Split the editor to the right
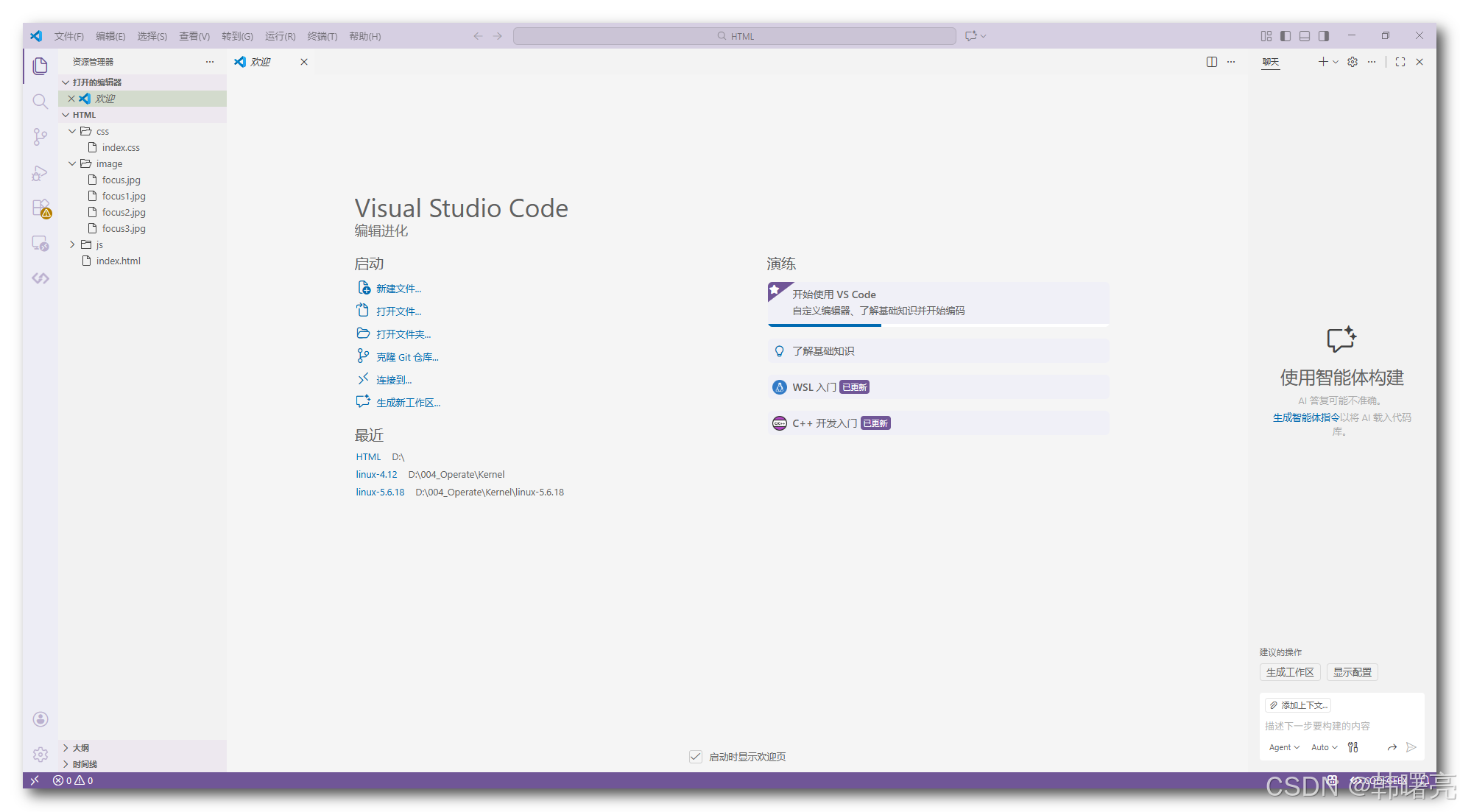The width and height of the screenshot is (1460, 812). point(1211,62)
